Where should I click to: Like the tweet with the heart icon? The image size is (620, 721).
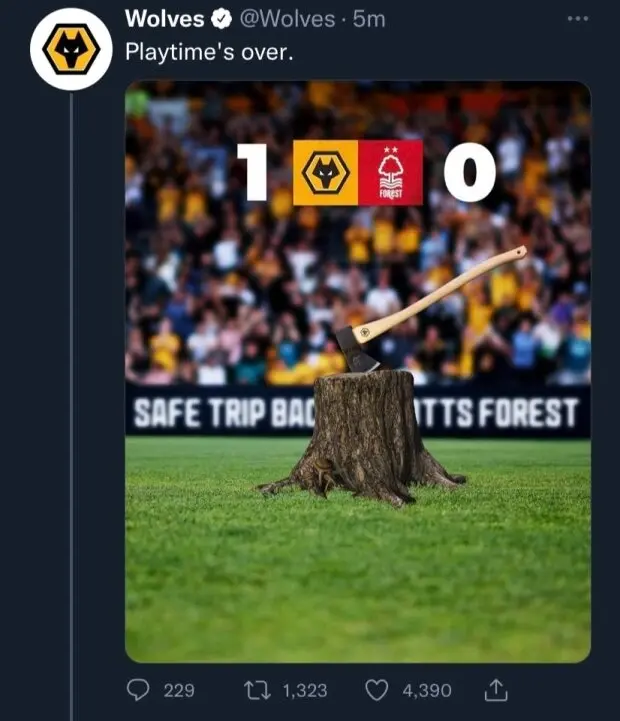[x=376, y=690]
